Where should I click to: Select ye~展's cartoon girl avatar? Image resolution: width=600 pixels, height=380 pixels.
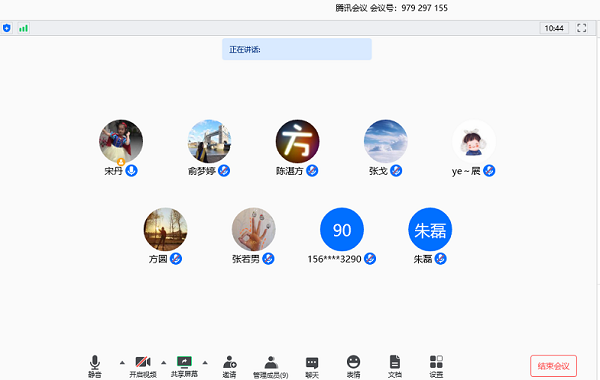pyautogui.click(x=474, y=141)
